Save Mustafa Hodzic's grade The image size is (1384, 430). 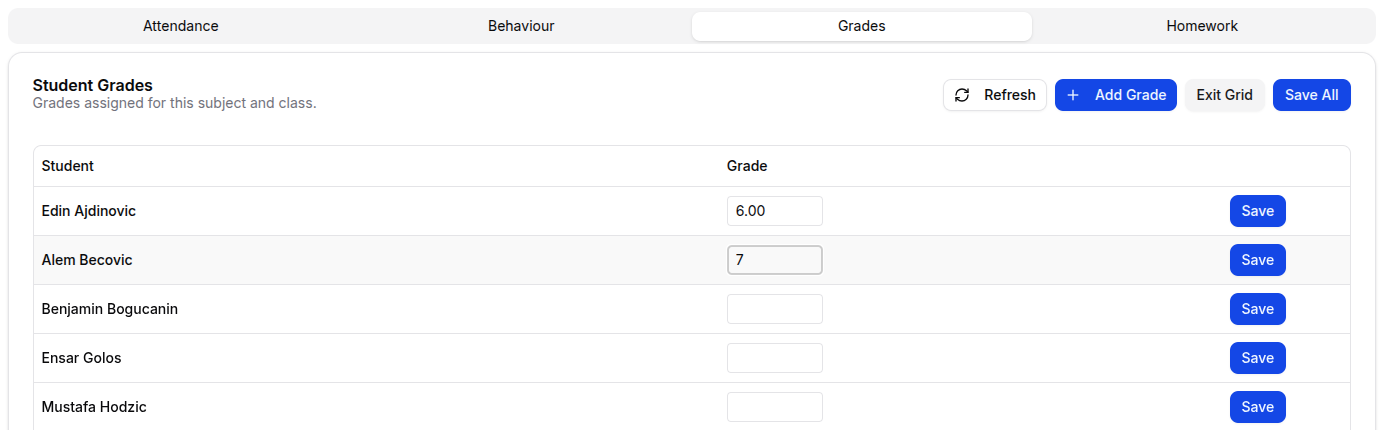1257,407
